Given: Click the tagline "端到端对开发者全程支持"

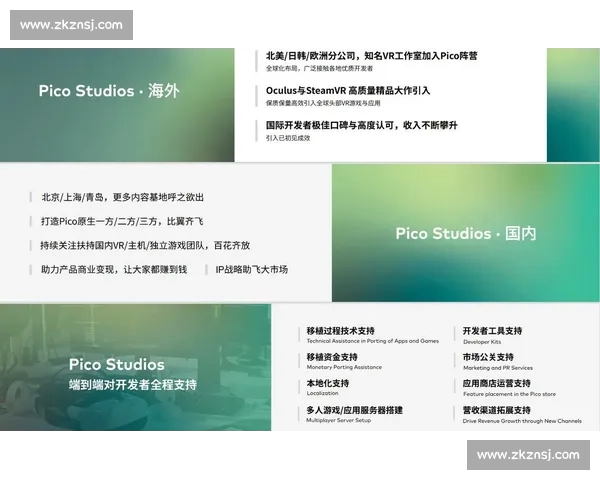Looking at the screenshot, I should click(x=133, y=385).
